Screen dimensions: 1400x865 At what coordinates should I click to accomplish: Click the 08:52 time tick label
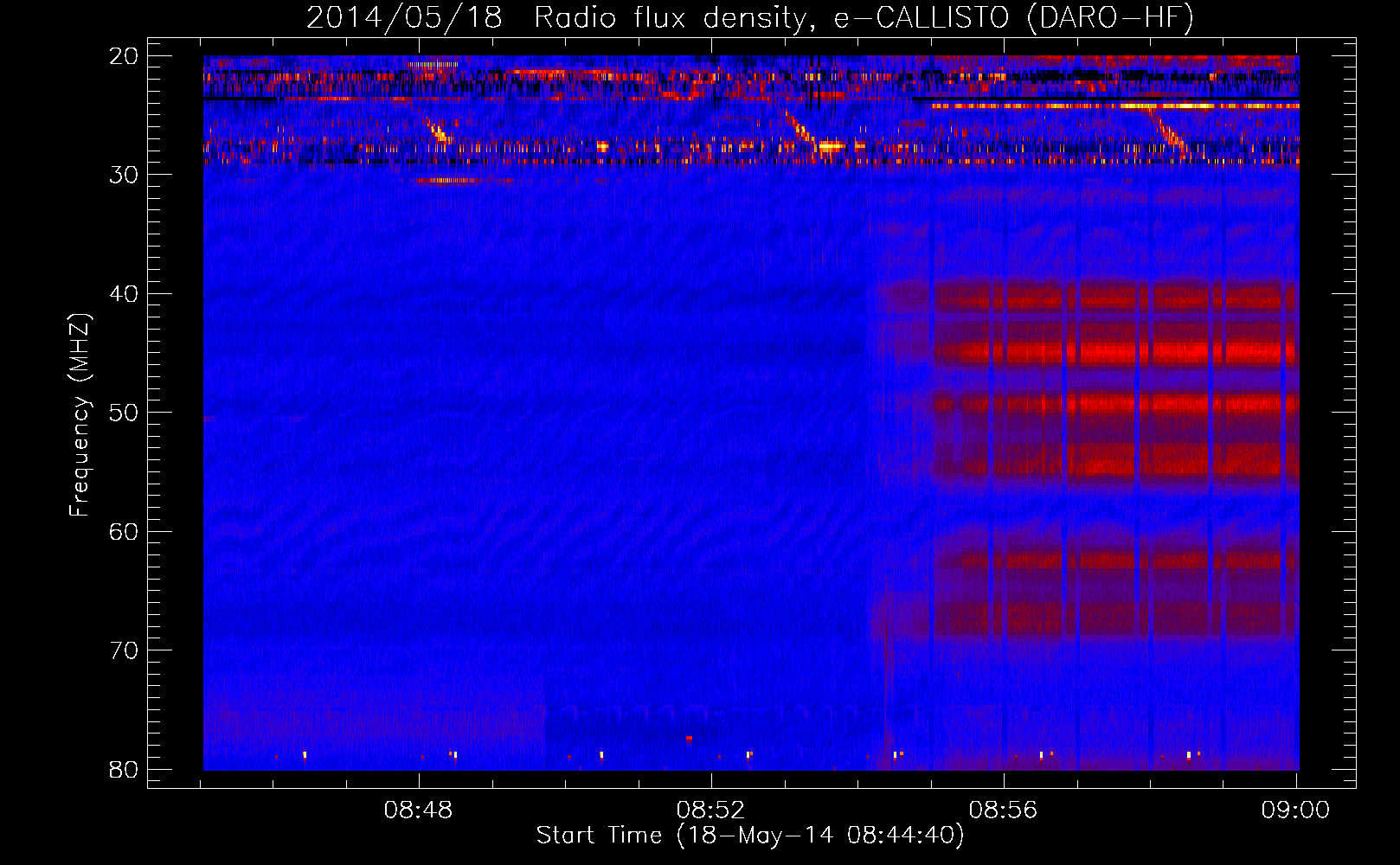[x=710, y=811]
